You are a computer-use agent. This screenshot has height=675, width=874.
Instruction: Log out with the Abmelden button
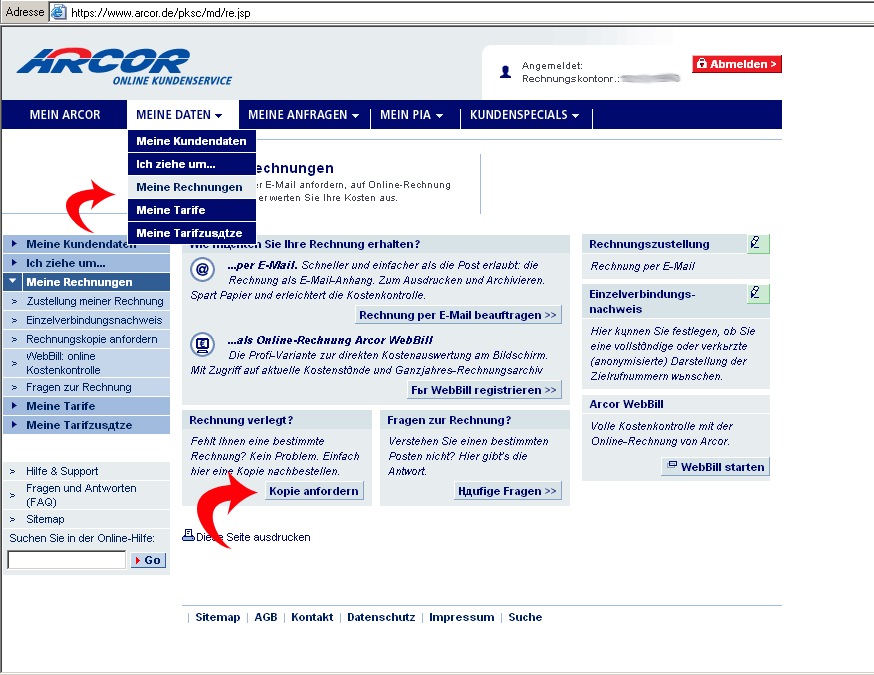click(736, 64)
